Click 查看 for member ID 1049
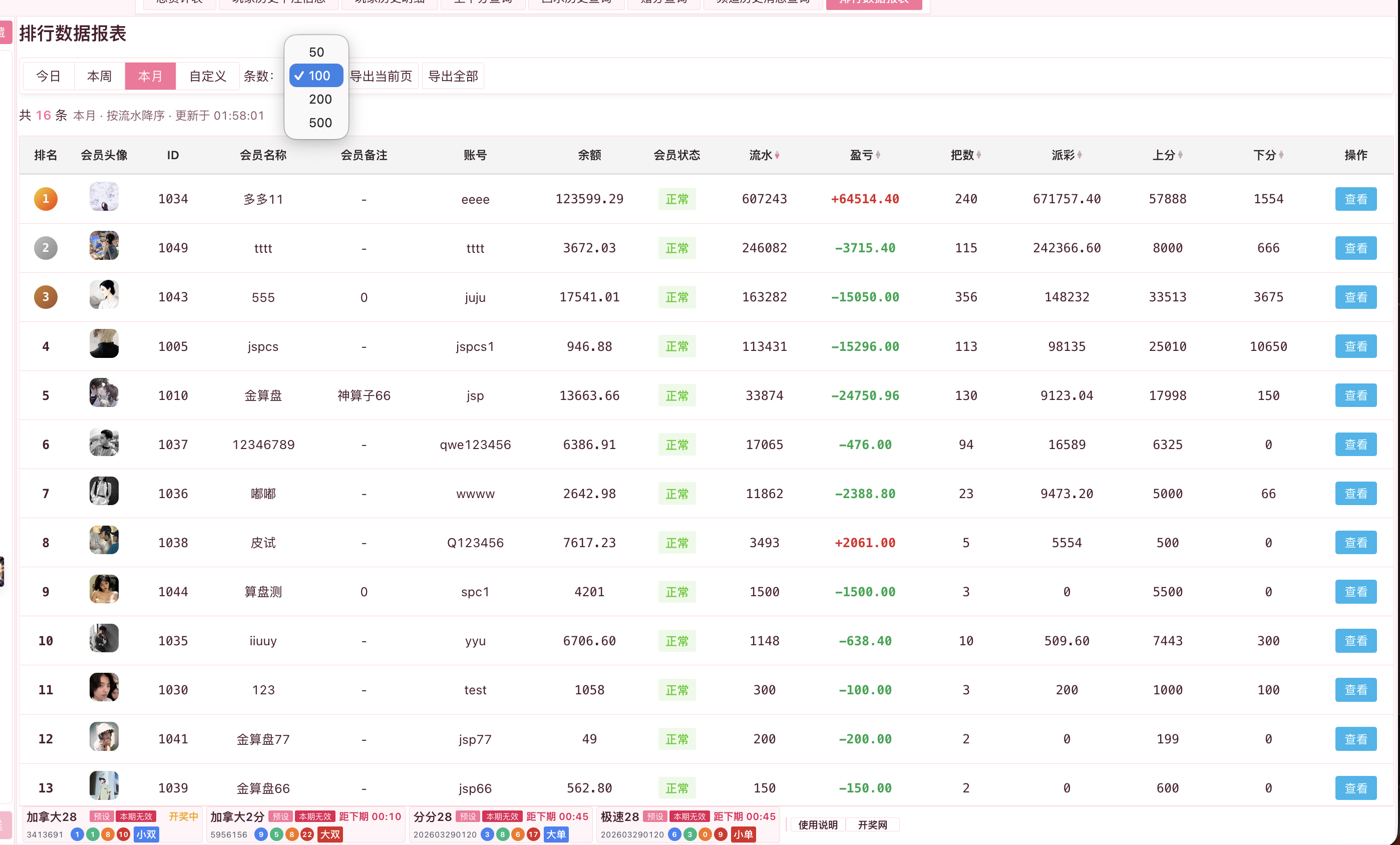Viewport: 1400px width, 845px height. [x=1355, y=248]
